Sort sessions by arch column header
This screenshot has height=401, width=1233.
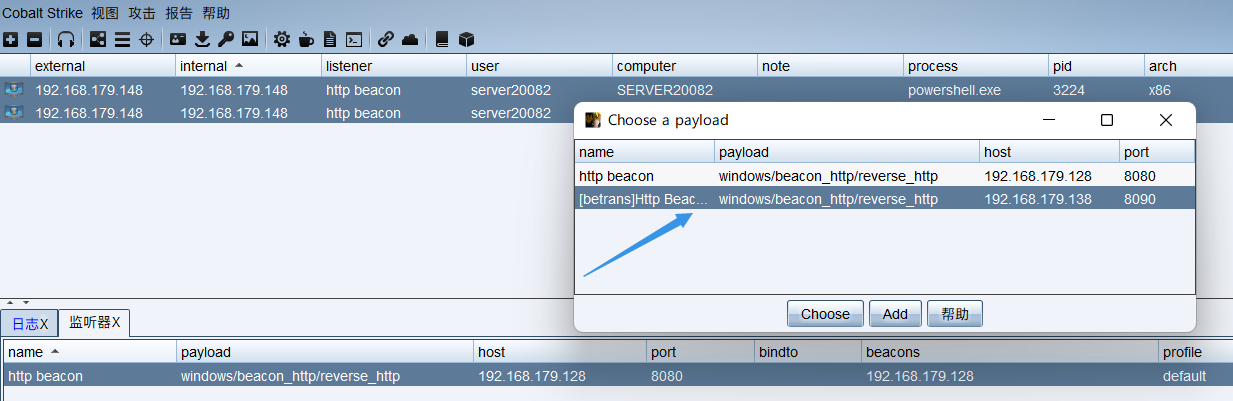click(x=1189, y=66)
